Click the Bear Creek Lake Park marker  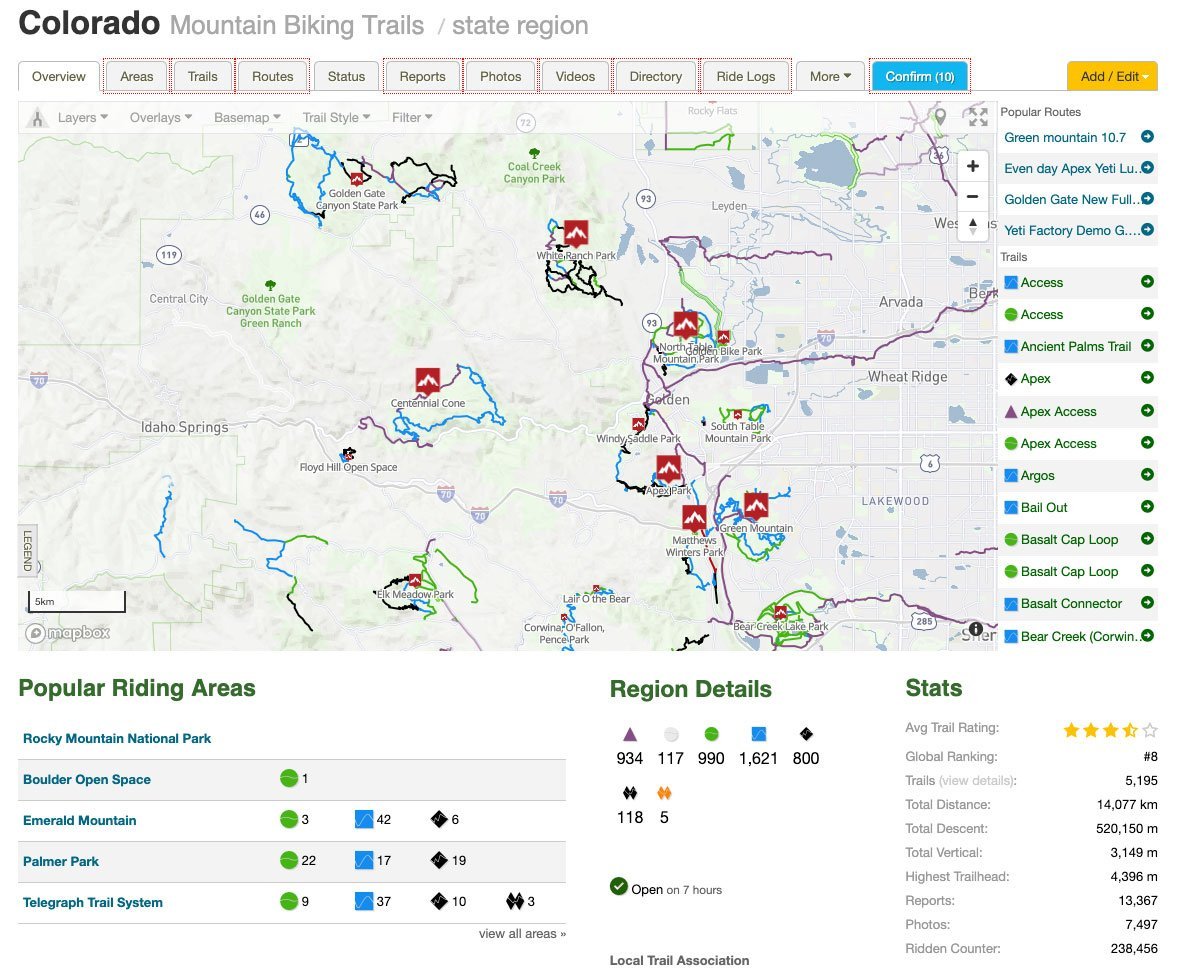[x=780, y=612]
